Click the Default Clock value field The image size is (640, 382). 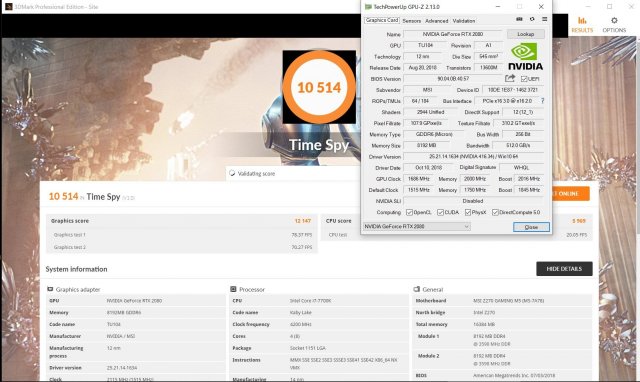pyautogui.click(x=419, y=190)
